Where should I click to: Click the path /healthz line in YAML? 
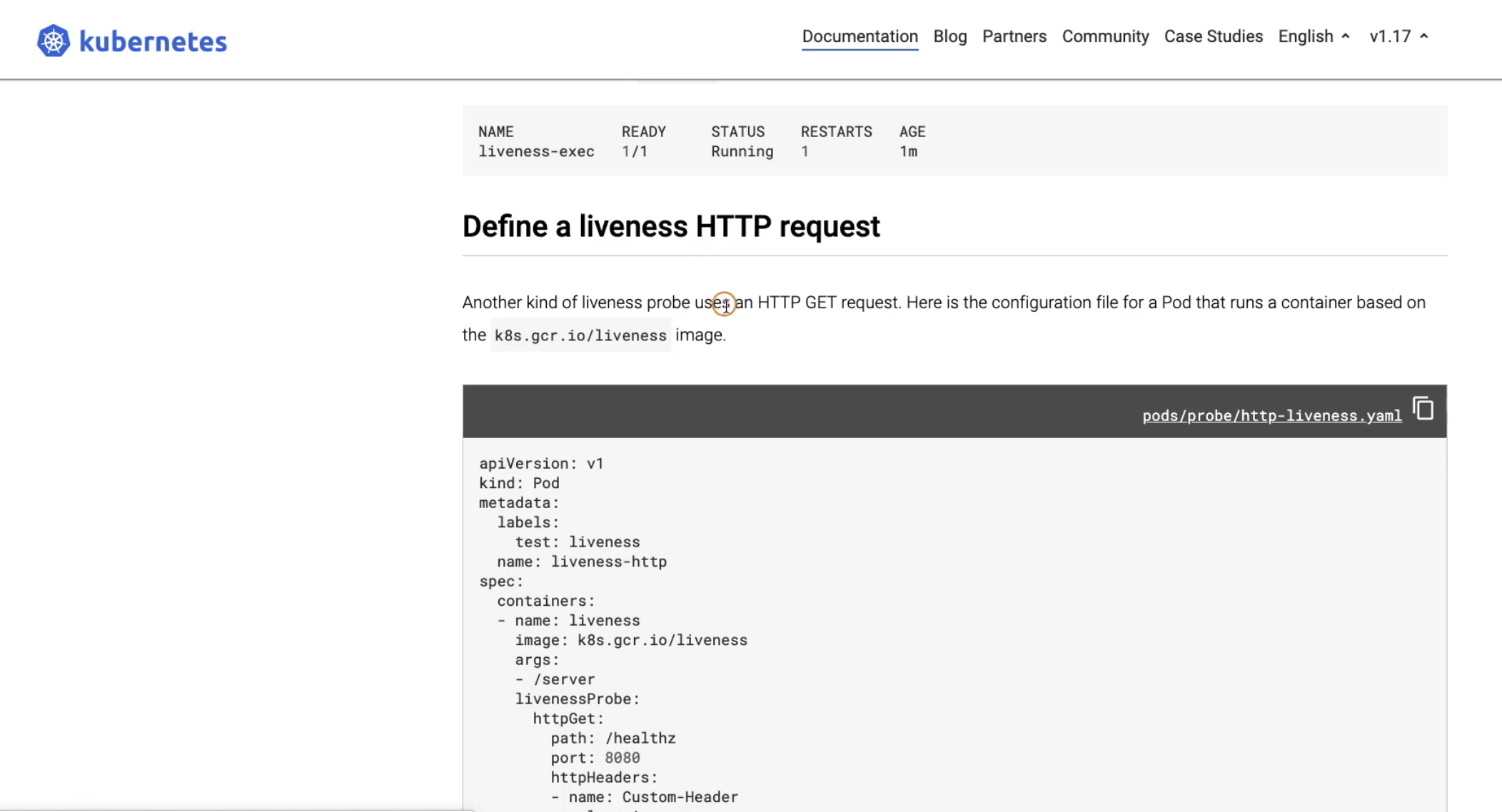(x=613, y=738)
